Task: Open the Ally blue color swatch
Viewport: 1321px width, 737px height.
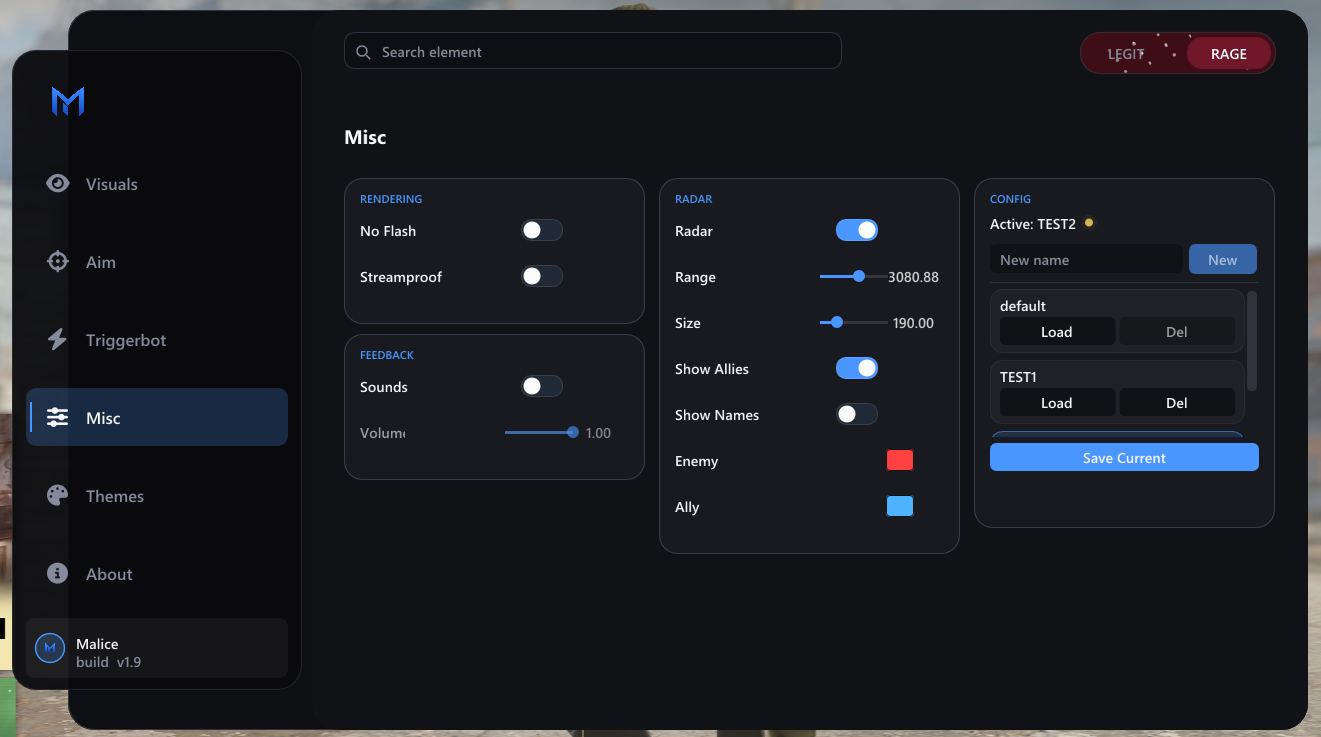Action: point(900,506)
